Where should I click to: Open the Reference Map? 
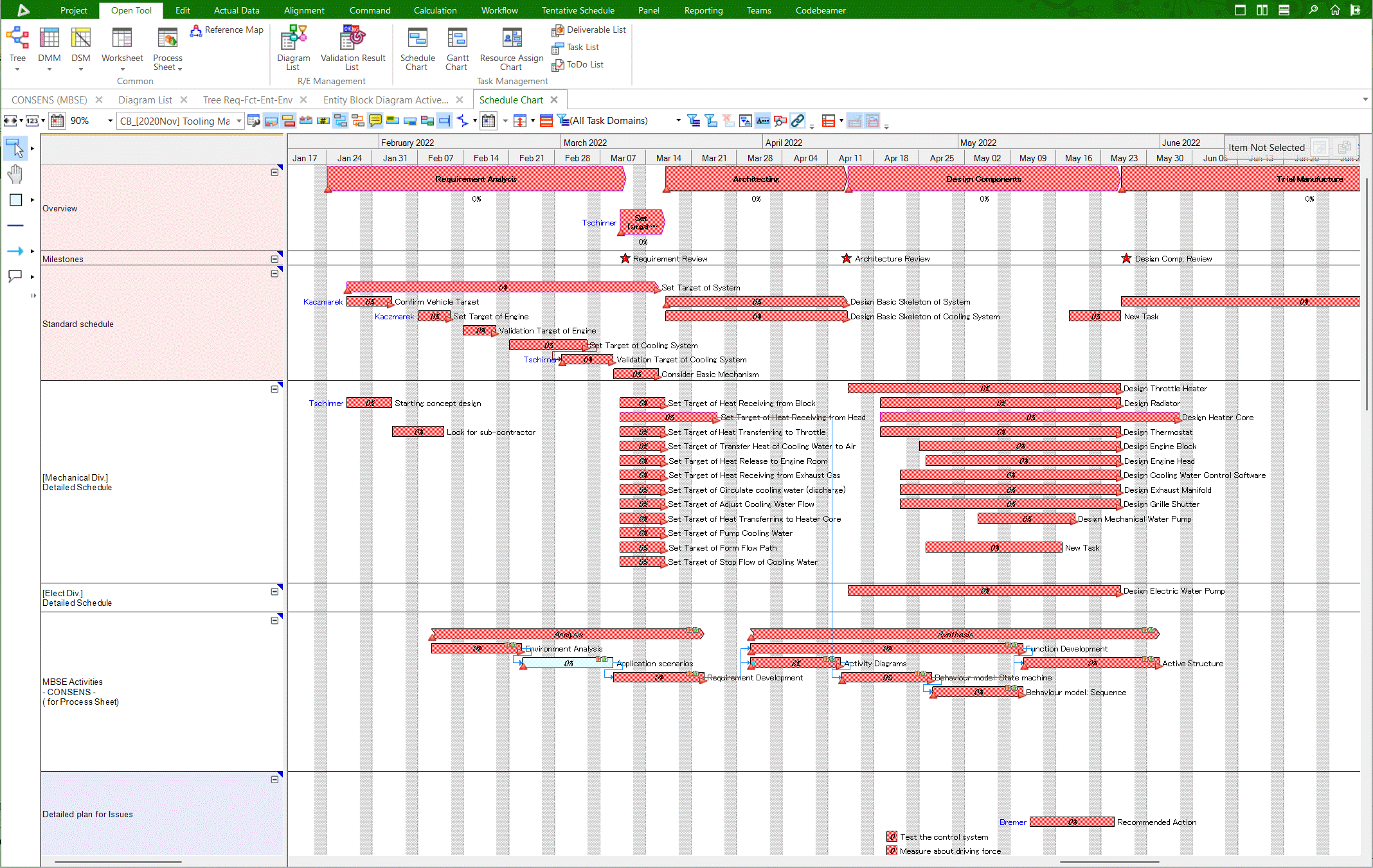[x=226, y=30]
